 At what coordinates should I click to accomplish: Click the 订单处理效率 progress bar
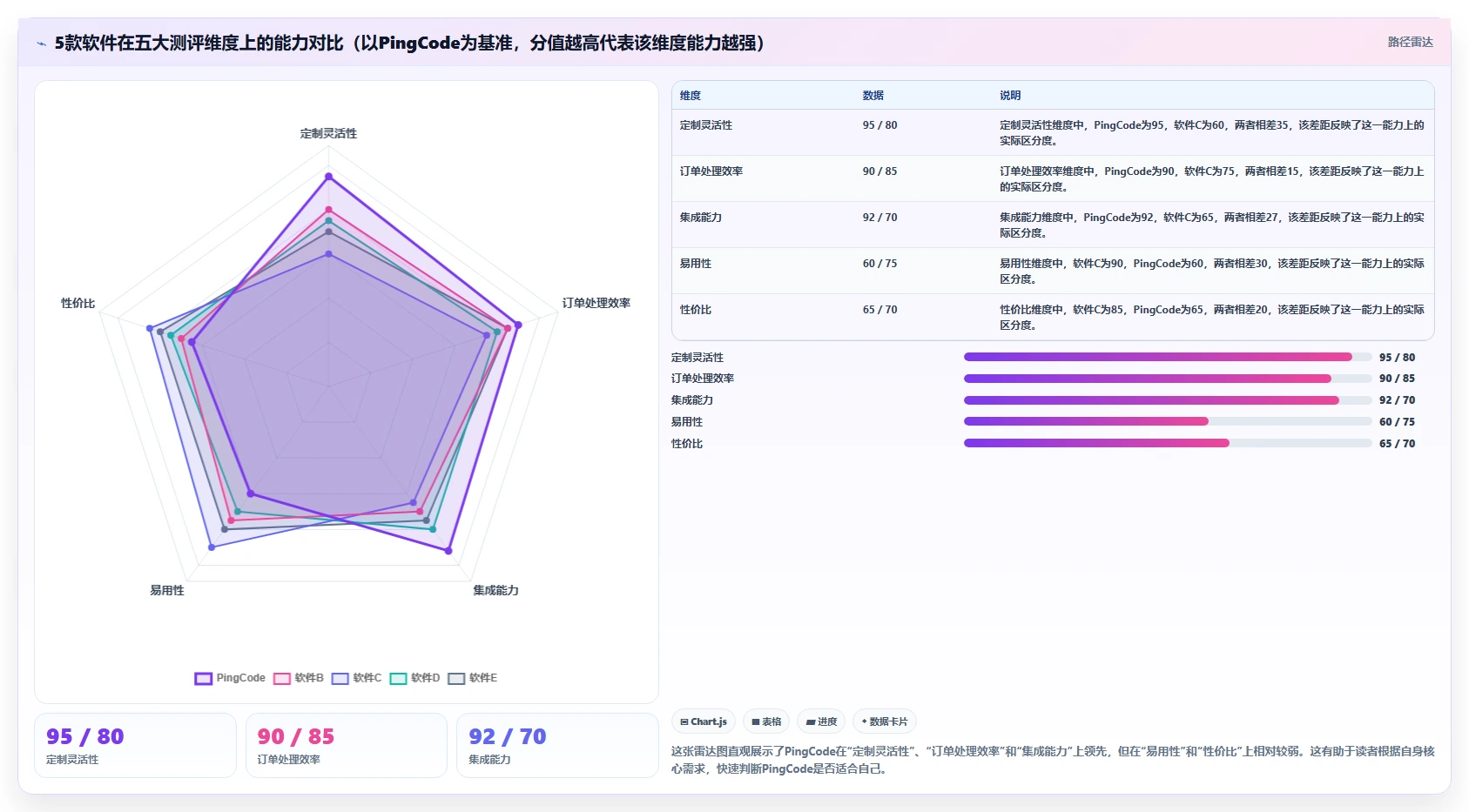pyautogui.click(x=1168, y=379)
